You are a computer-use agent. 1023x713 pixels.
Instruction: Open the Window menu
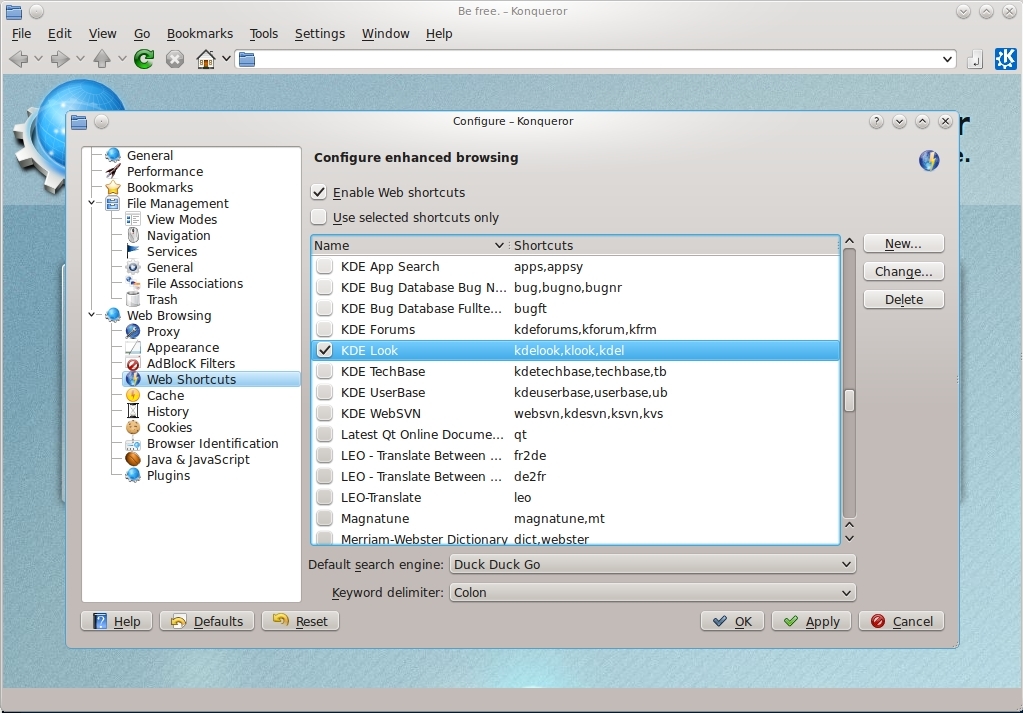click(x=386, y=33)
